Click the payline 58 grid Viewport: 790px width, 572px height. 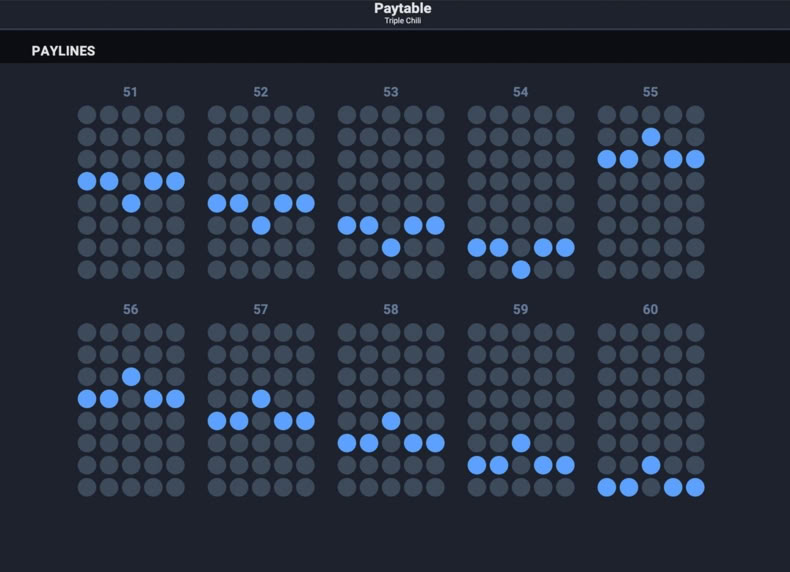391,410
